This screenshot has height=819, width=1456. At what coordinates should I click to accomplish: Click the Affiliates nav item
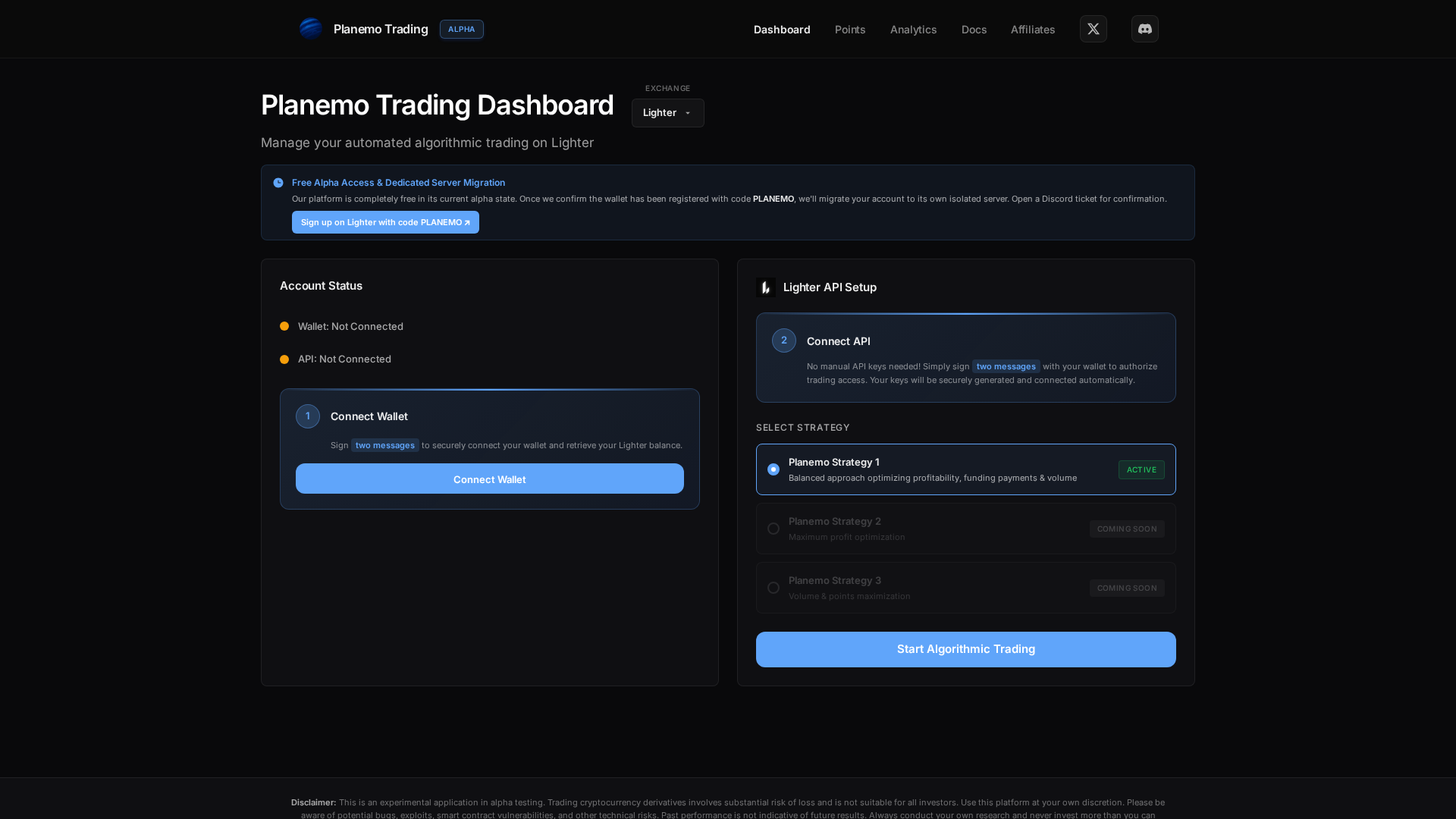1032,30
